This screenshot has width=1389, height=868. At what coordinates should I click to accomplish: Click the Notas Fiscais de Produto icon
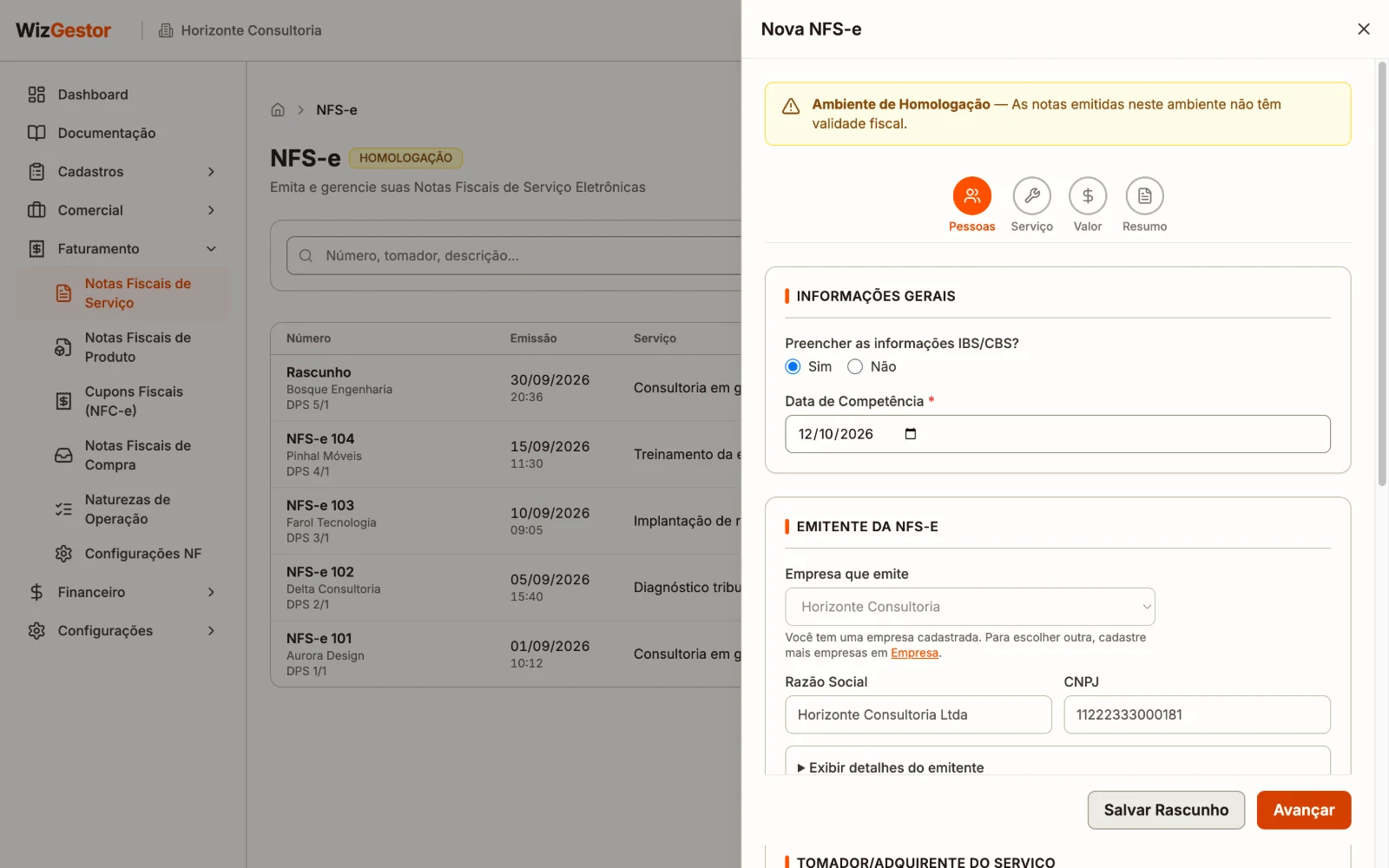[63, 347]
